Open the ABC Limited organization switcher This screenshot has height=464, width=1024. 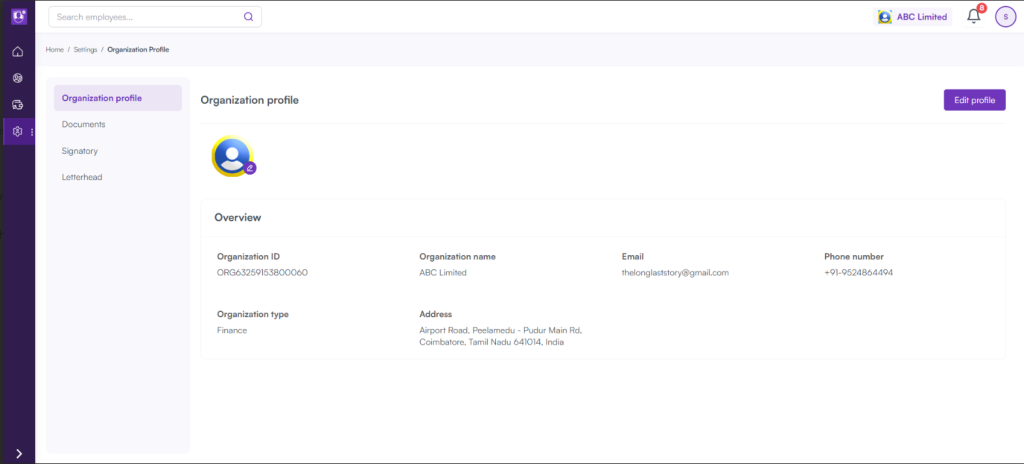[x=912, y=17]
